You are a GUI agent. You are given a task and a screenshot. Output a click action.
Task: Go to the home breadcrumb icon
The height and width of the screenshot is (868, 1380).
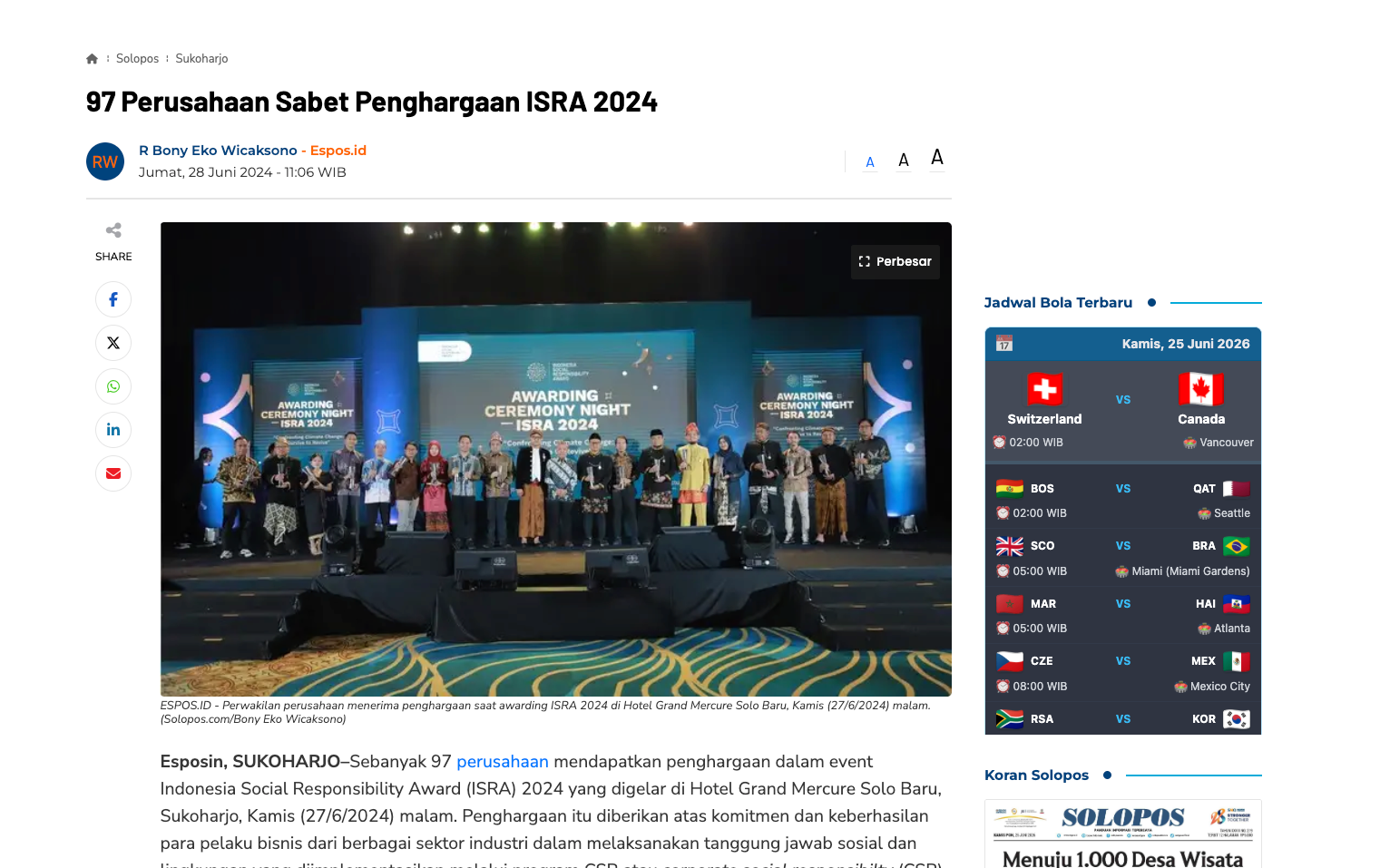pos(92,59)
